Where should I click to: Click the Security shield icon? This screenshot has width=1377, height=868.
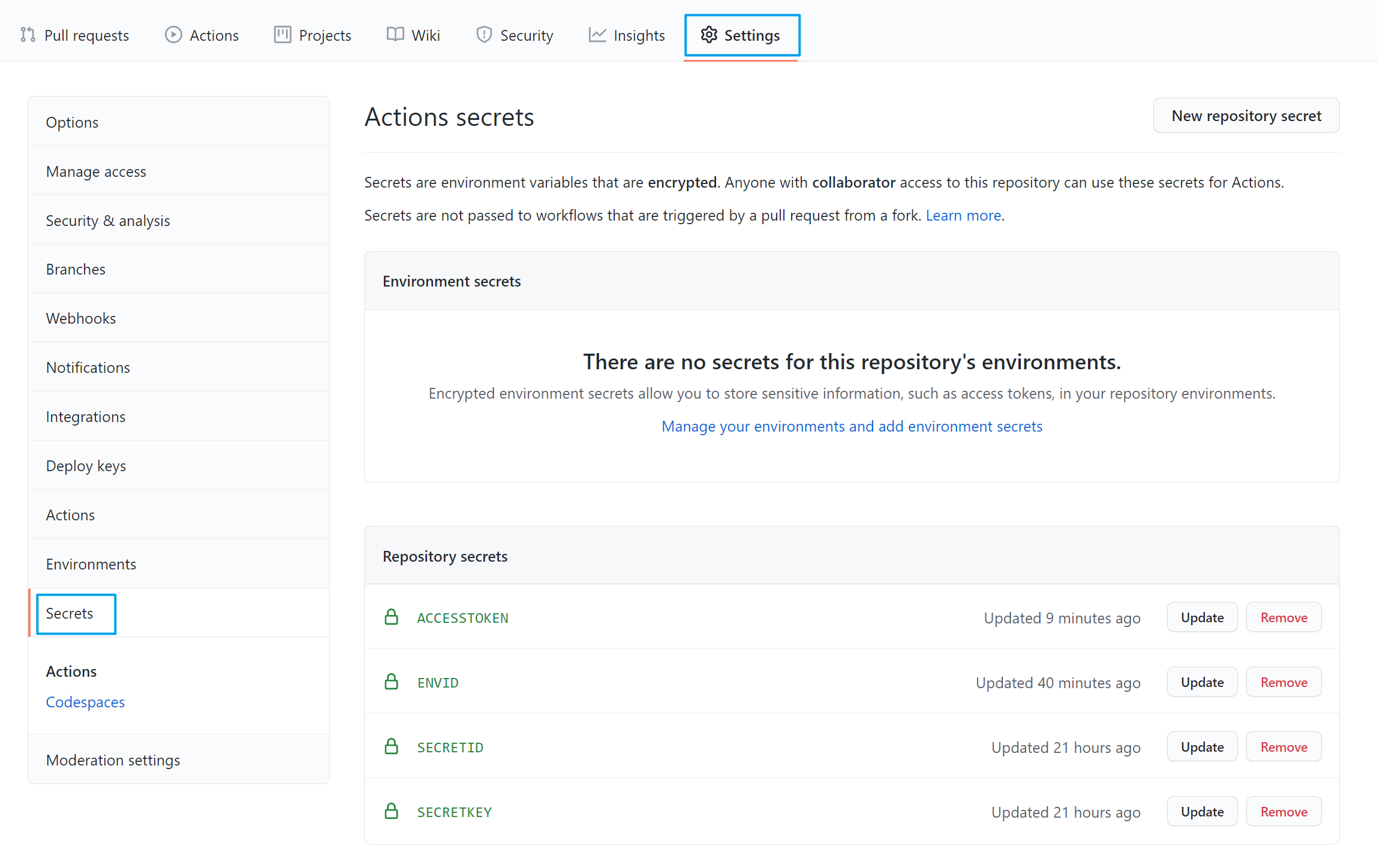point(483,35)
